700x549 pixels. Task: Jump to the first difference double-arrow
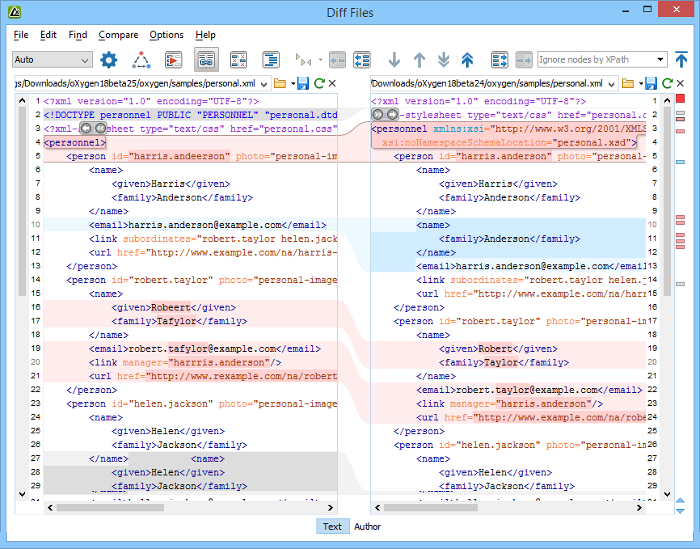click(467, 60)
